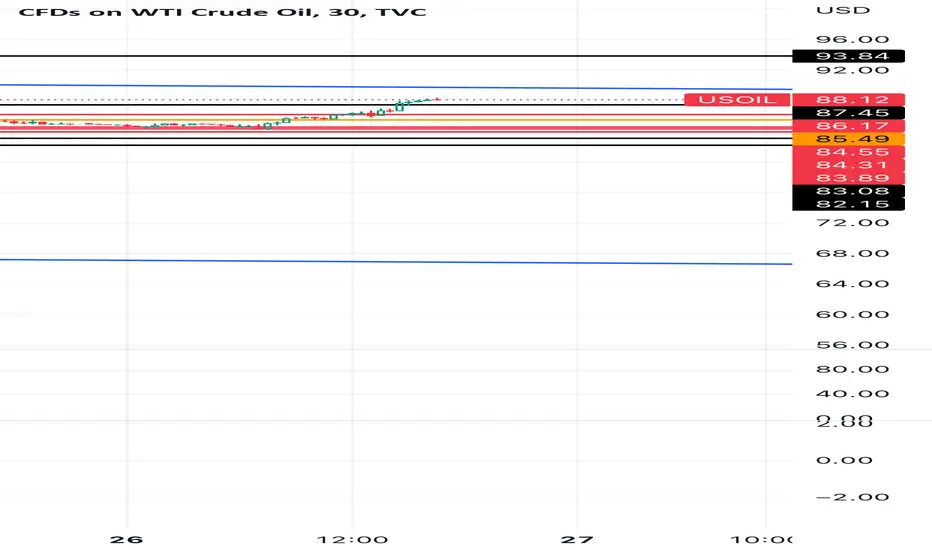Click the 96.00 price axis tick
The width and height of the screenshot is (932, 550).
pyautogui.click(x=852, y=40)
